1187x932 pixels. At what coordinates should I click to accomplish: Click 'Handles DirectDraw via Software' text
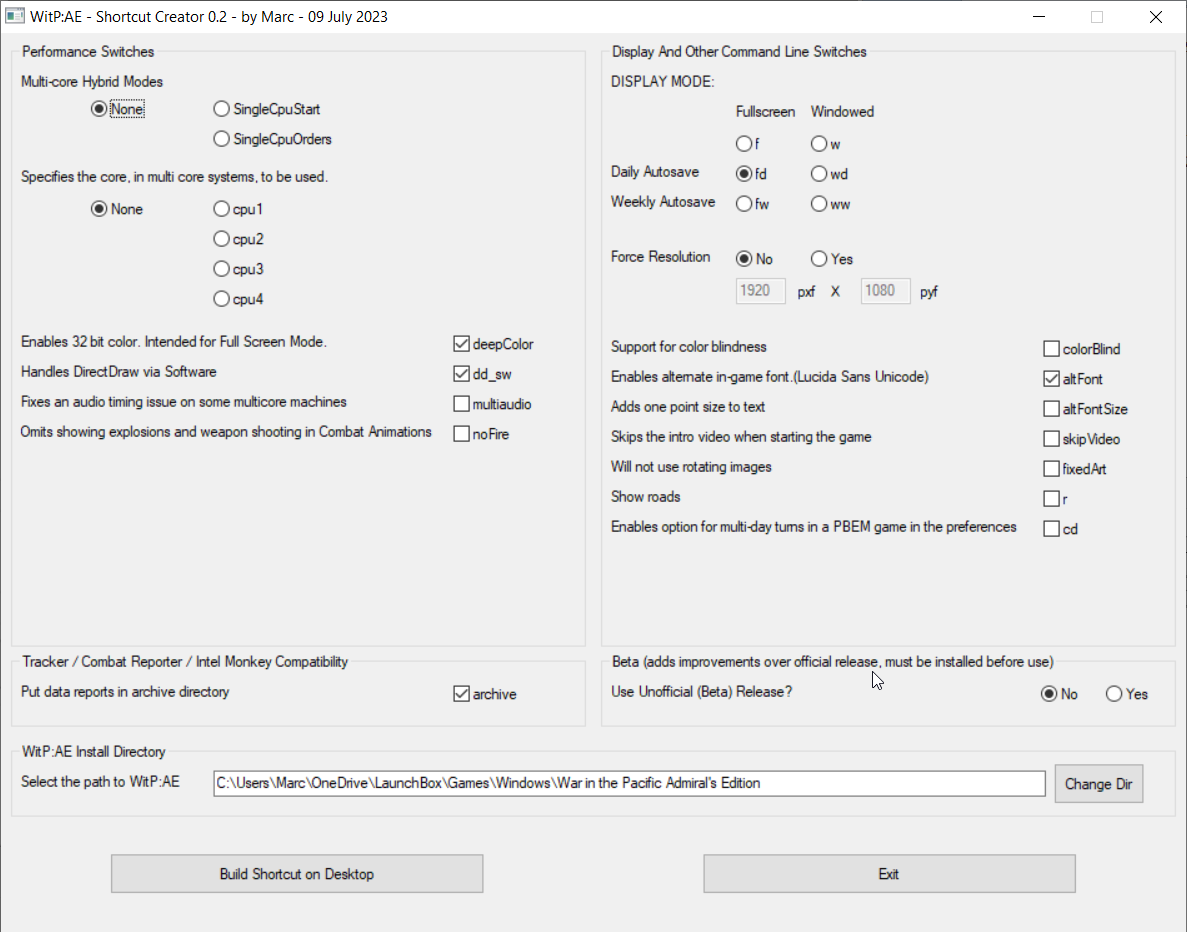tap(119, 372)
